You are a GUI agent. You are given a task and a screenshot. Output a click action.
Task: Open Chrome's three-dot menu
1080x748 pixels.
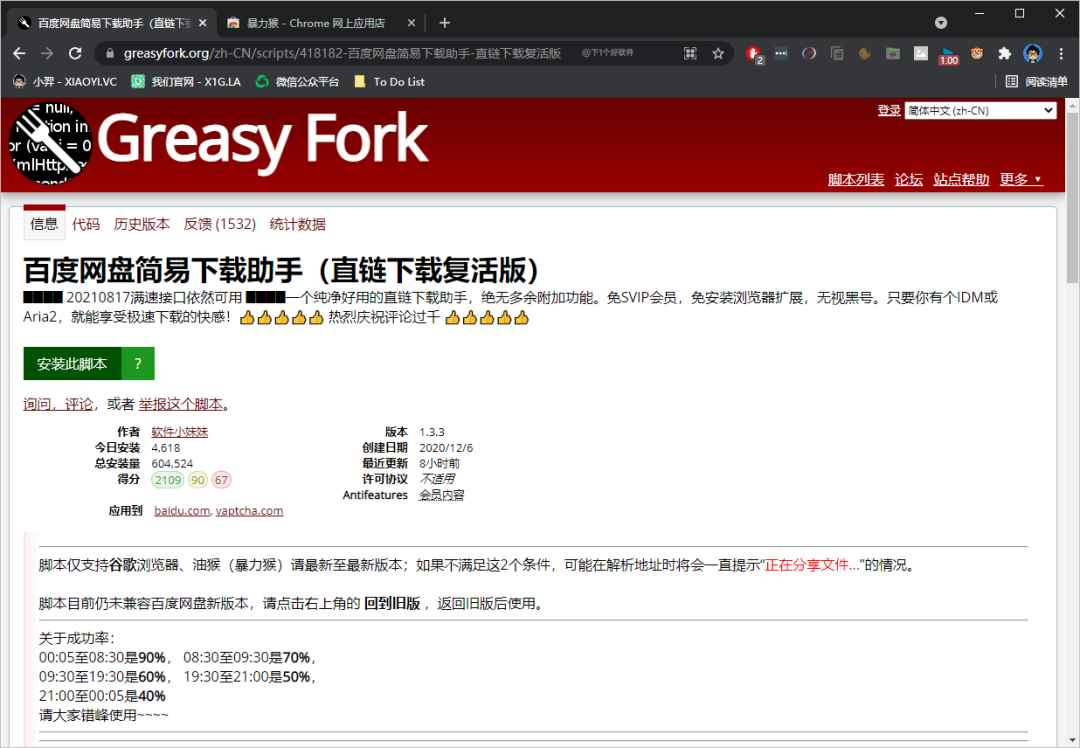[x=1060, y=54]
